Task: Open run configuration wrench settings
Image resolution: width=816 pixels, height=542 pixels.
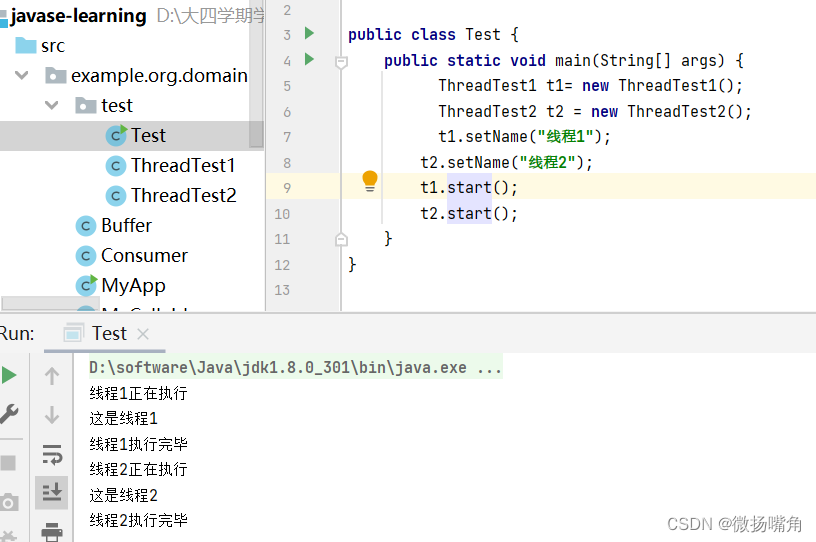Action: (9, 414)
